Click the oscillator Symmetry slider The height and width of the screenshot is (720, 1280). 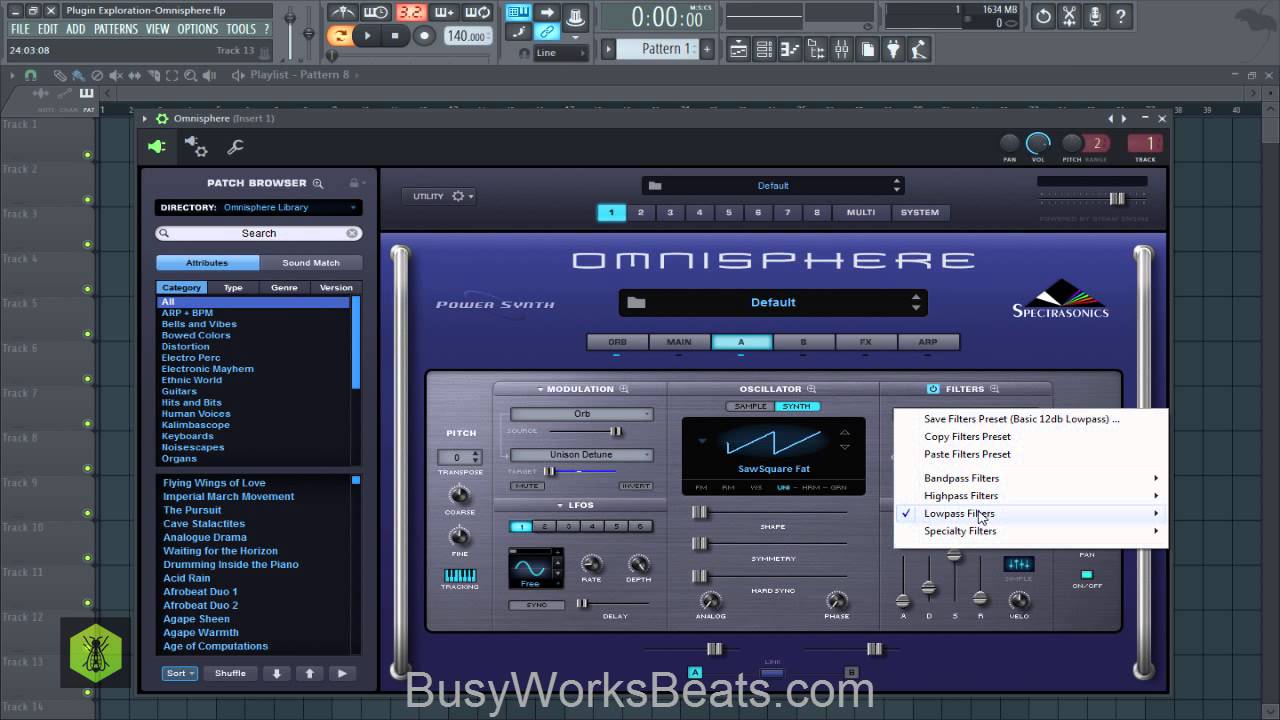coord(770,544)
